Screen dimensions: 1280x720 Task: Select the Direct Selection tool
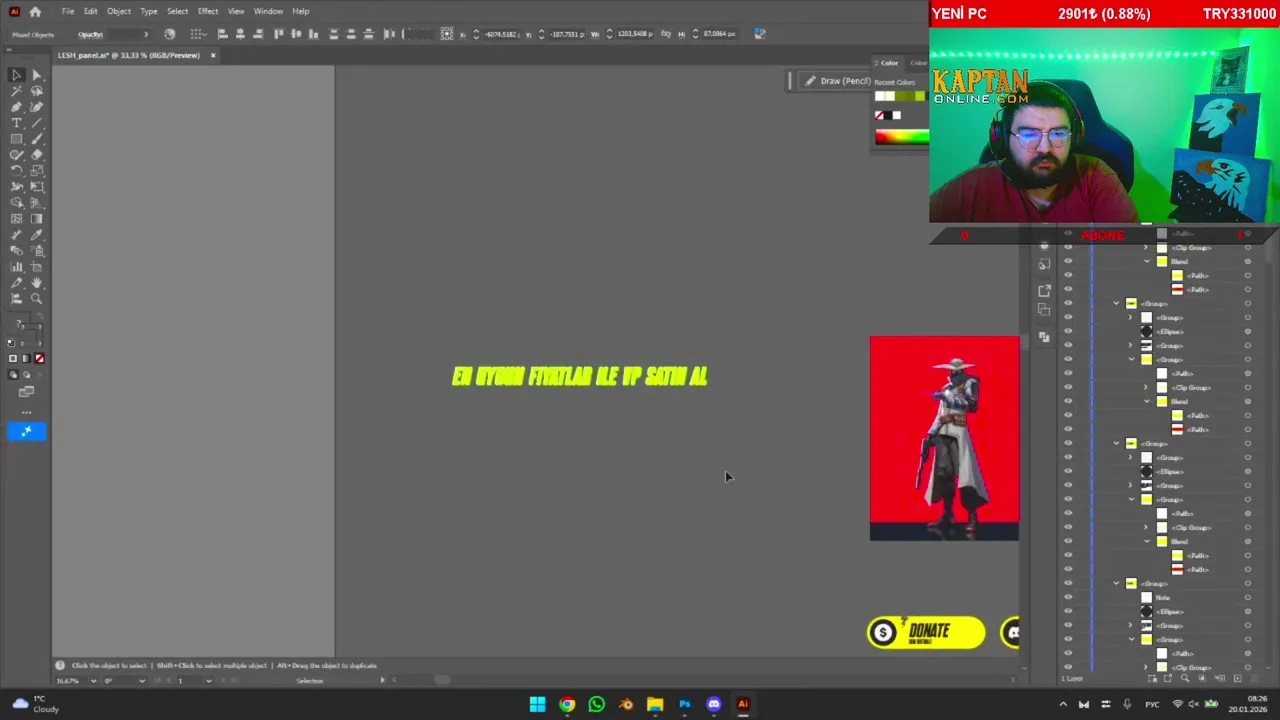(x=37, y=75)
